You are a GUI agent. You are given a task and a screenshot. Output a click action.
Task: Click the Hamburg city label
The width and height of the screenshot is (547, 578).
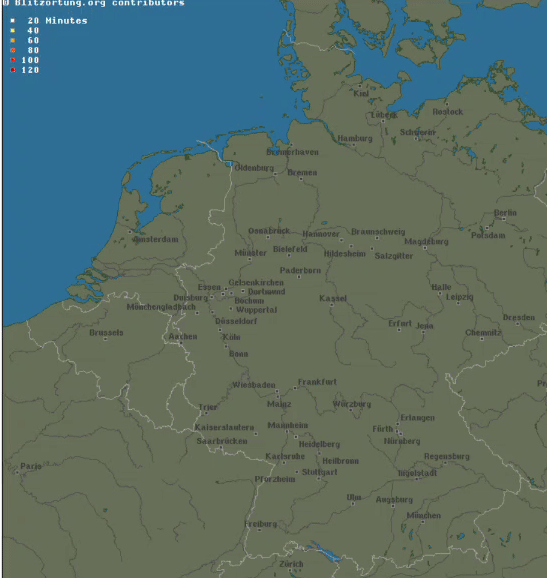click(355, 139)
